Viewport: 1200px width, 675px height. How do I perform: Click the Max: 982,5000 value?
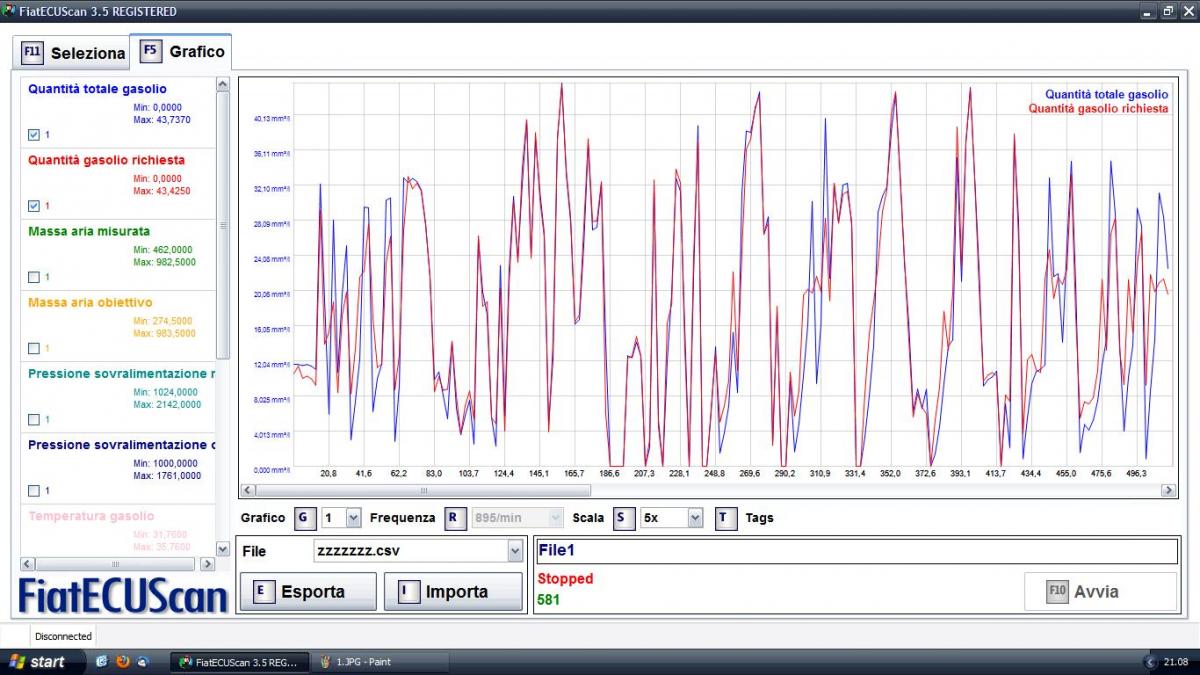coord(165,262)
